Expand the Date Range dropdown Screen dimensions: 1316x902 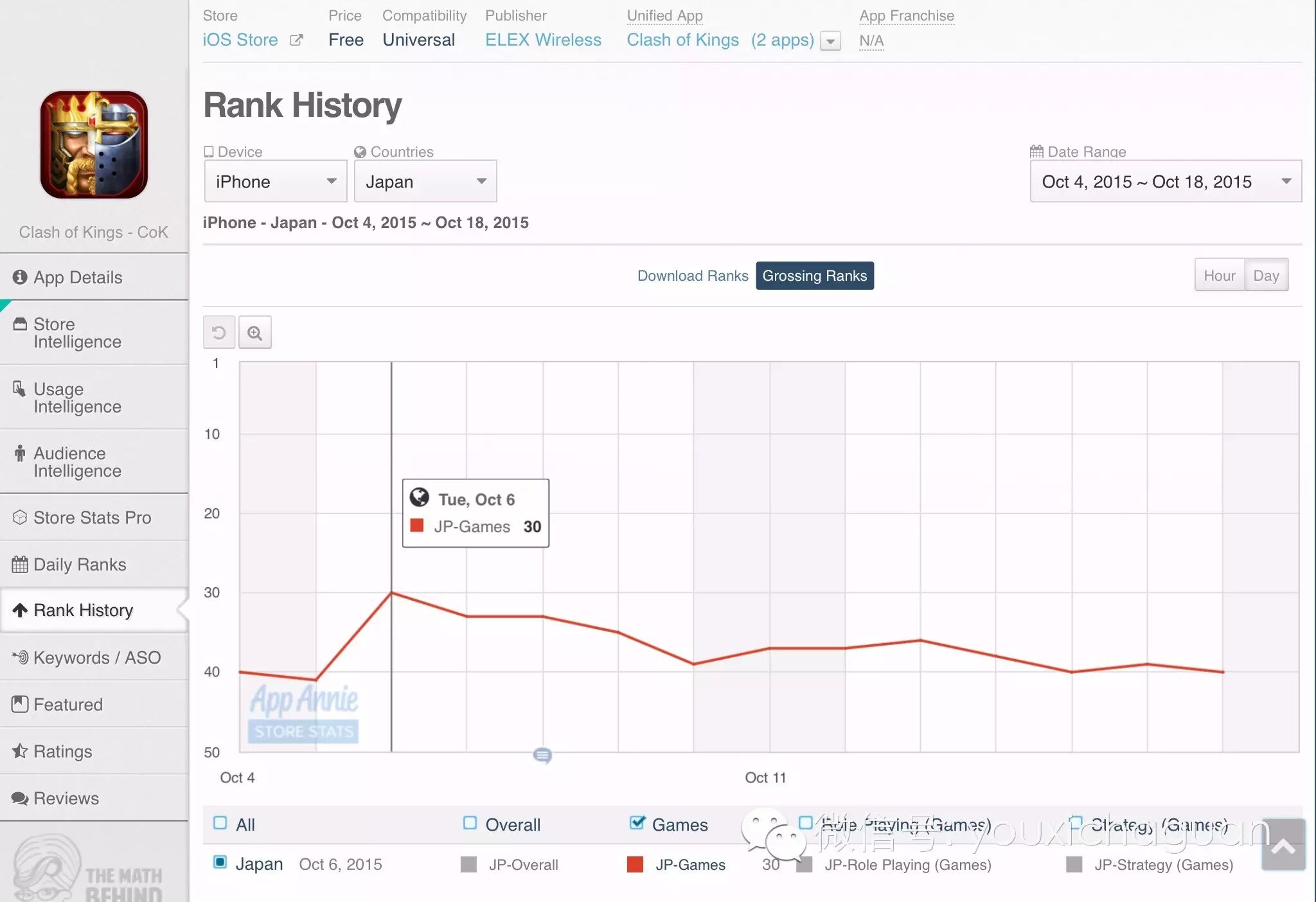coord(1166,182)
